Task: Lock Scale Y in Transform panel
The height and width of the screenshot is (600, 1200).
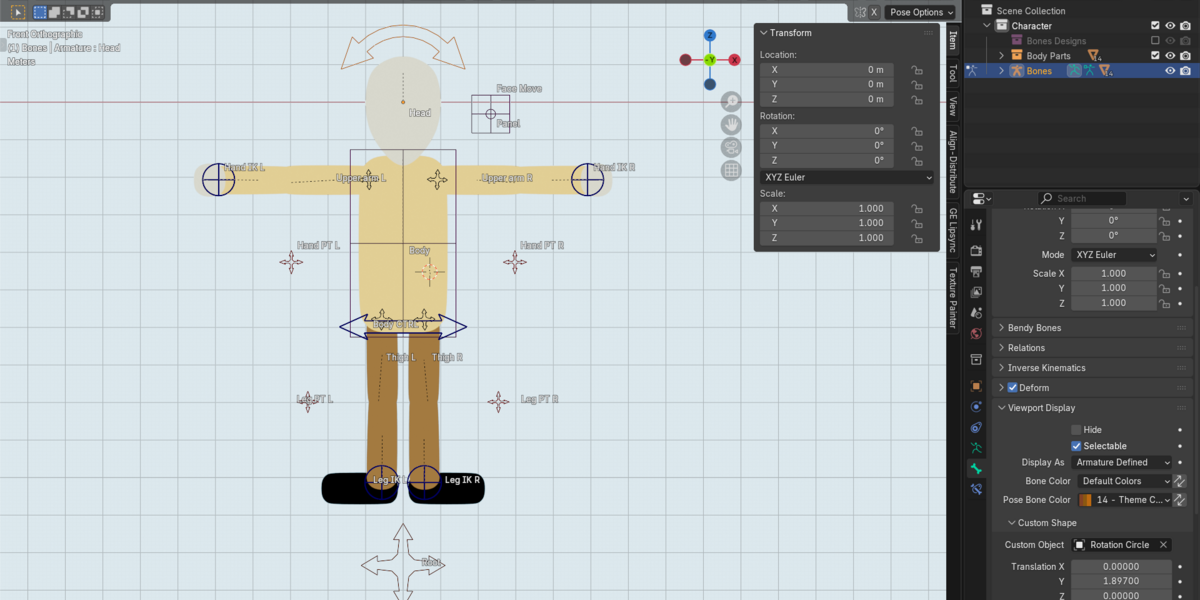Action: [916, 223]
